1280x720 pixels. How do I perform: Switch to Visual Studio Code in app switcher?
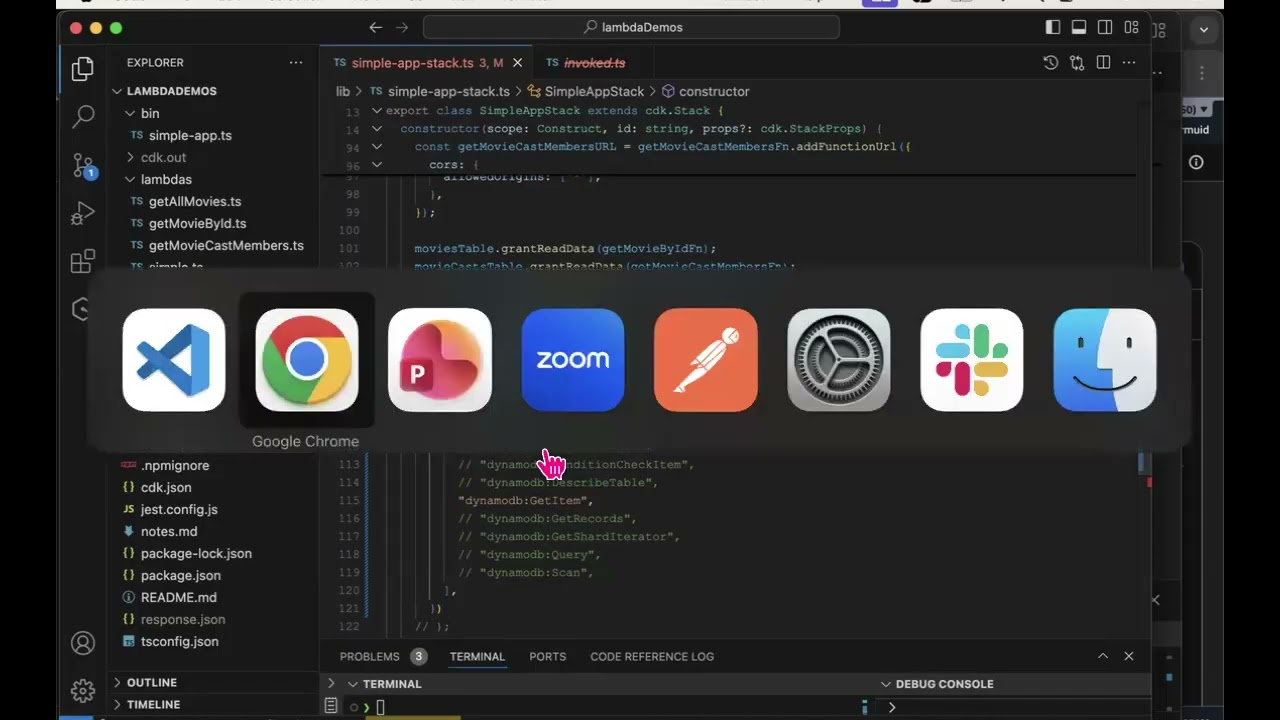(x=174, y=360)
